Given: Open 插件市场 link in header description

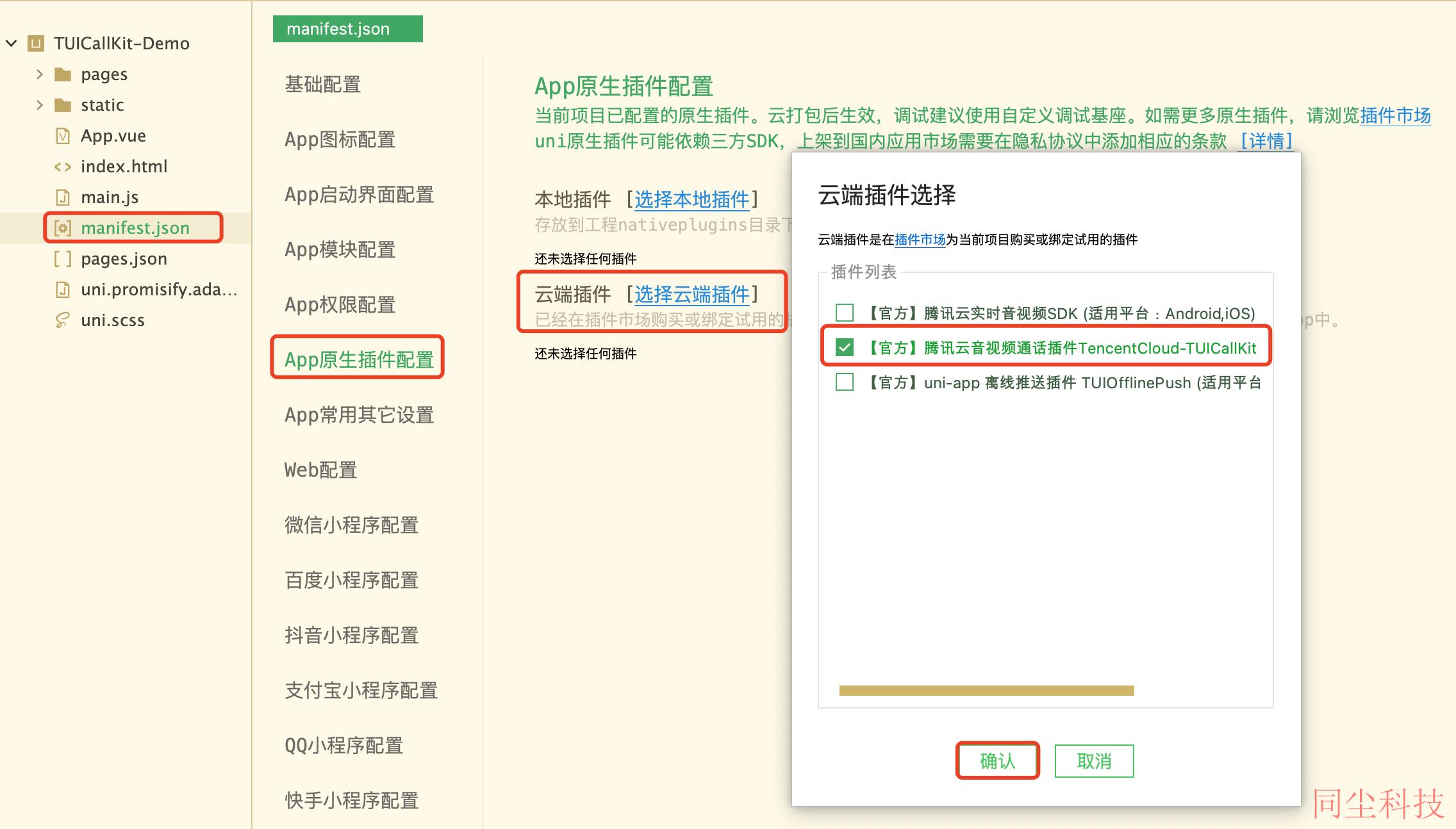Looking at the screenshot, I should click(1395, 116).
